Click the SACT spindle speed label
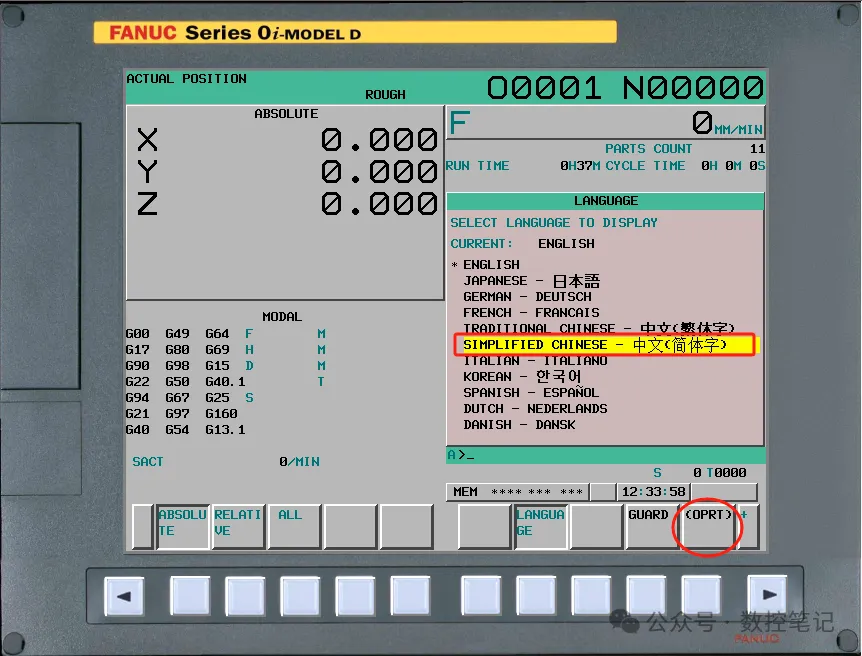This screenshot has height=656, width=862. click(148, 462)
